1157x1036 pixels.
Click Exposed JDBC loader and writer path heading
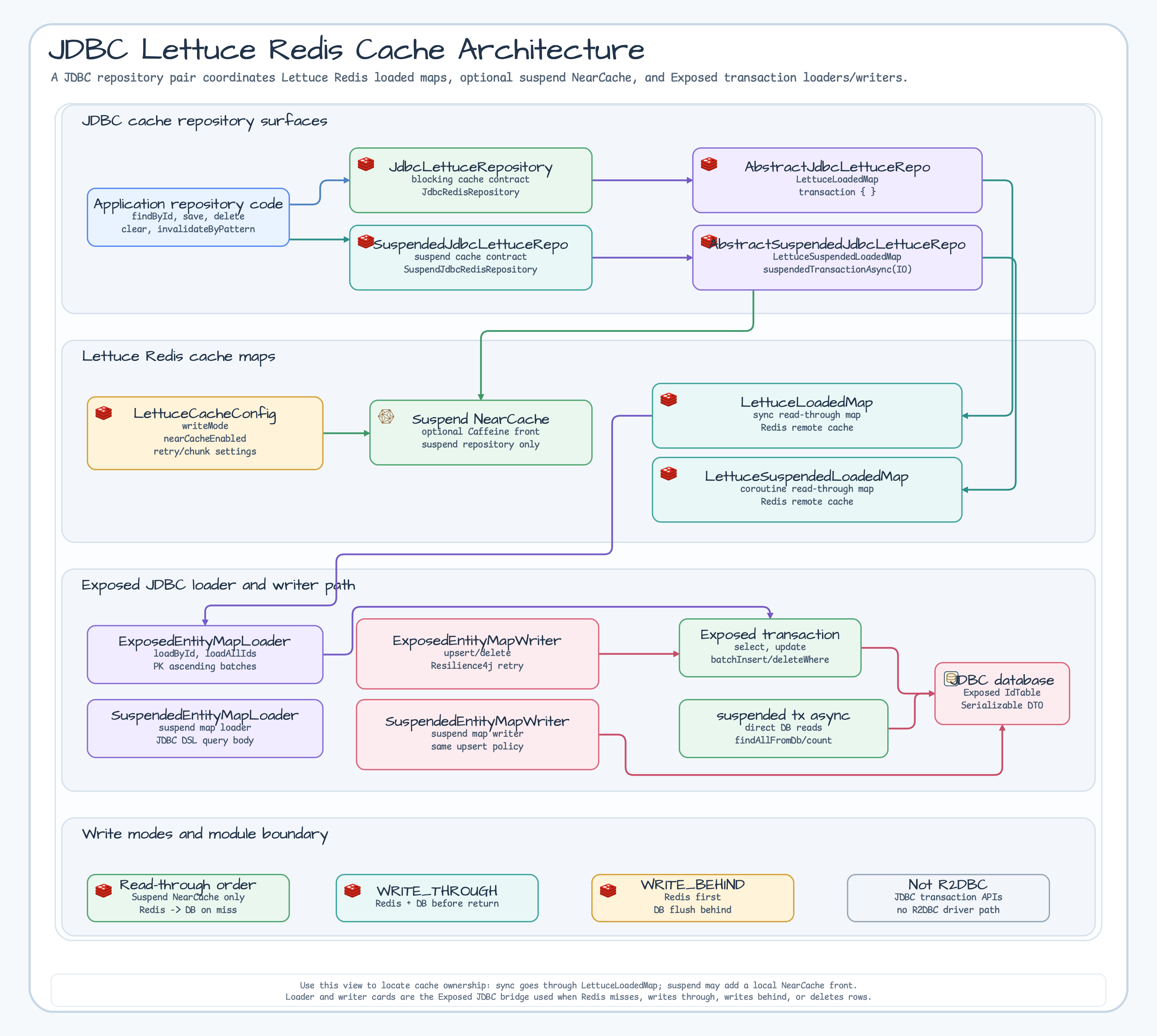point(219,585)
